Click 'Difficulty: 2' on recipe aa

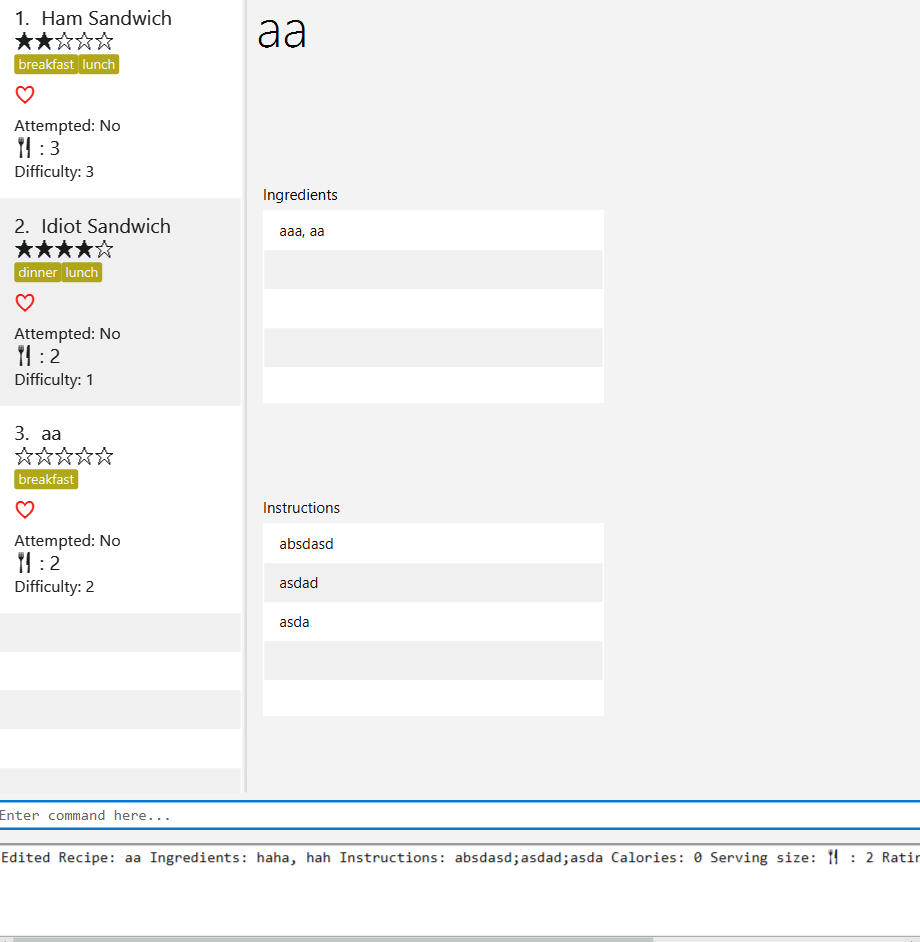click(54, 587)
